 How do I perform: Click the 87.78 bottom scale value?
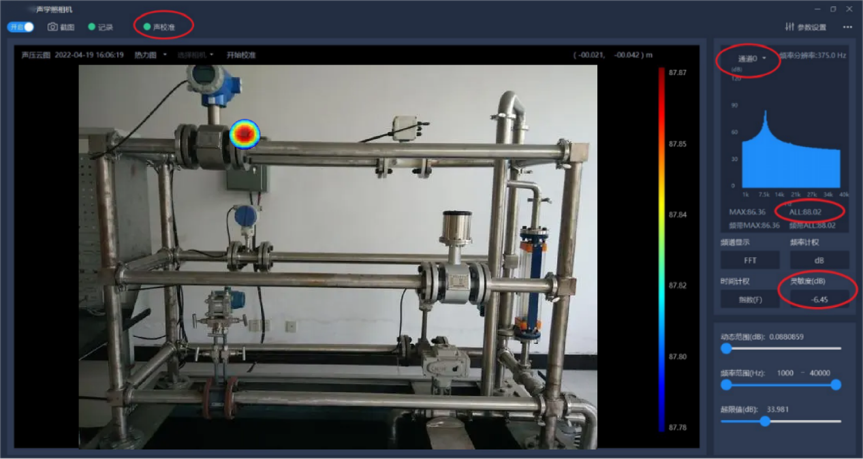click(x=678, y=428)
